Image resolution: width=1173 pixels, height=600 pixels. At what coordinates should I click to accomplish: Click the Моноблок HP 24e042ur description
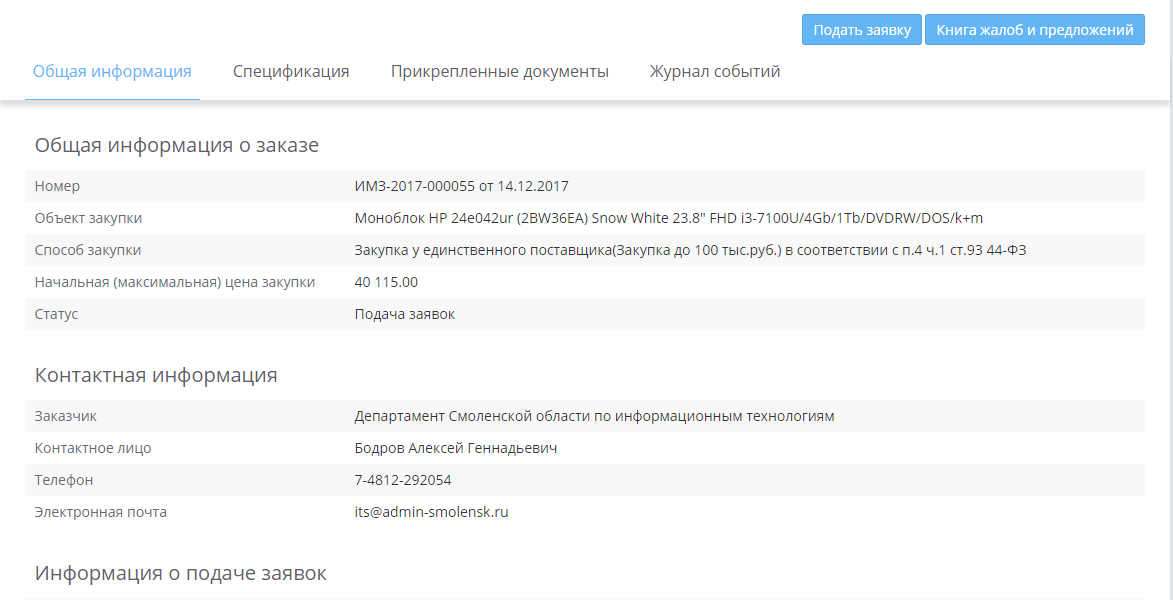(x=668, y=218)
